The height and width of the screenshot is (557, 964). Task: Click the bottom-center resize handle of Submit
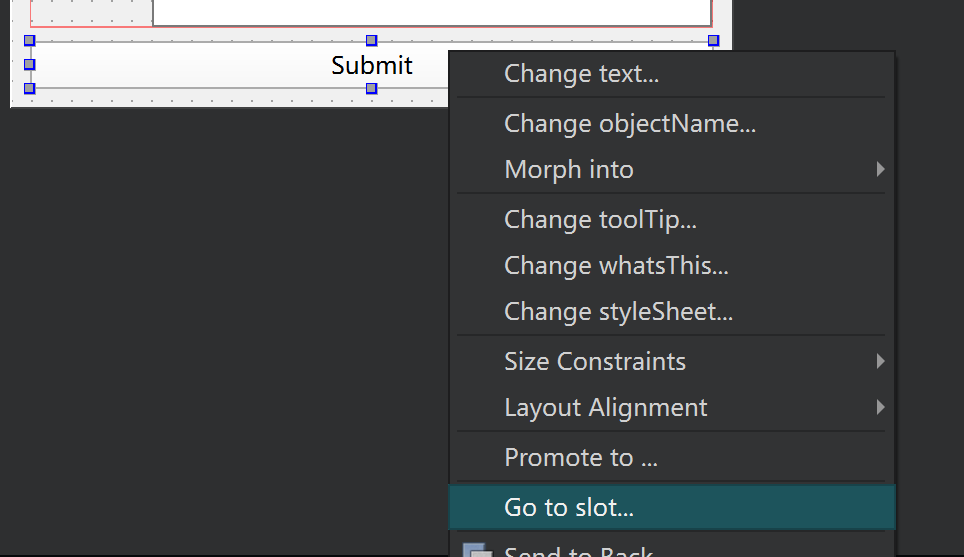click(x=371, y=89)
